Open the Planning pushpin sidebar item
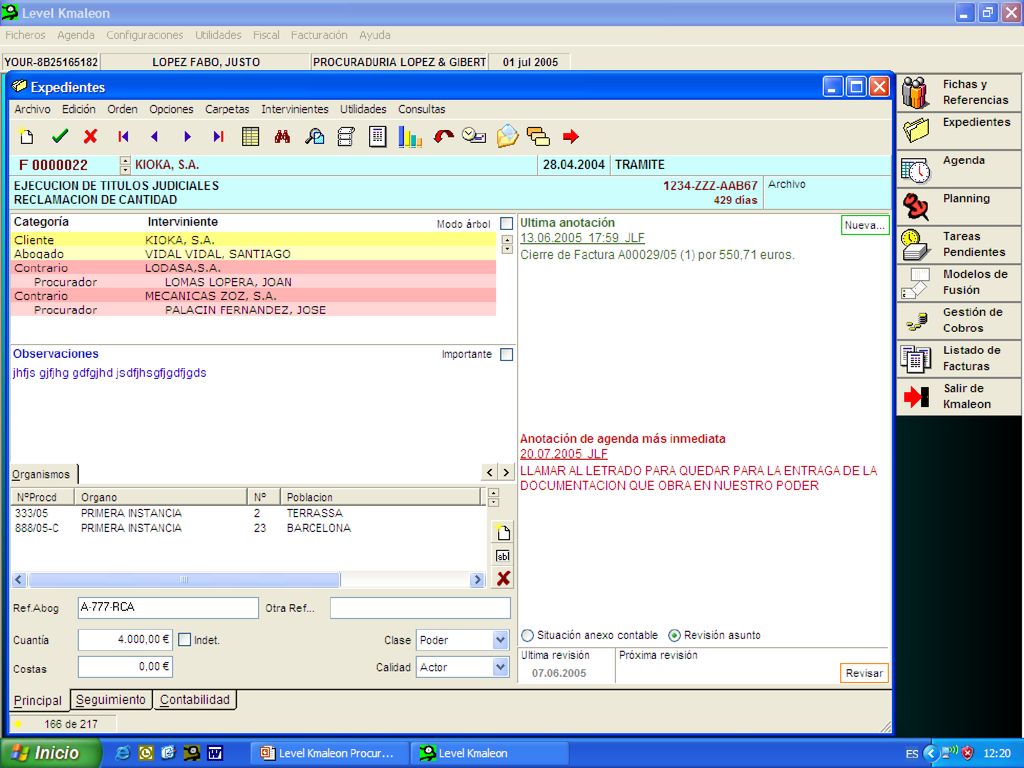 tap(959, 206)
